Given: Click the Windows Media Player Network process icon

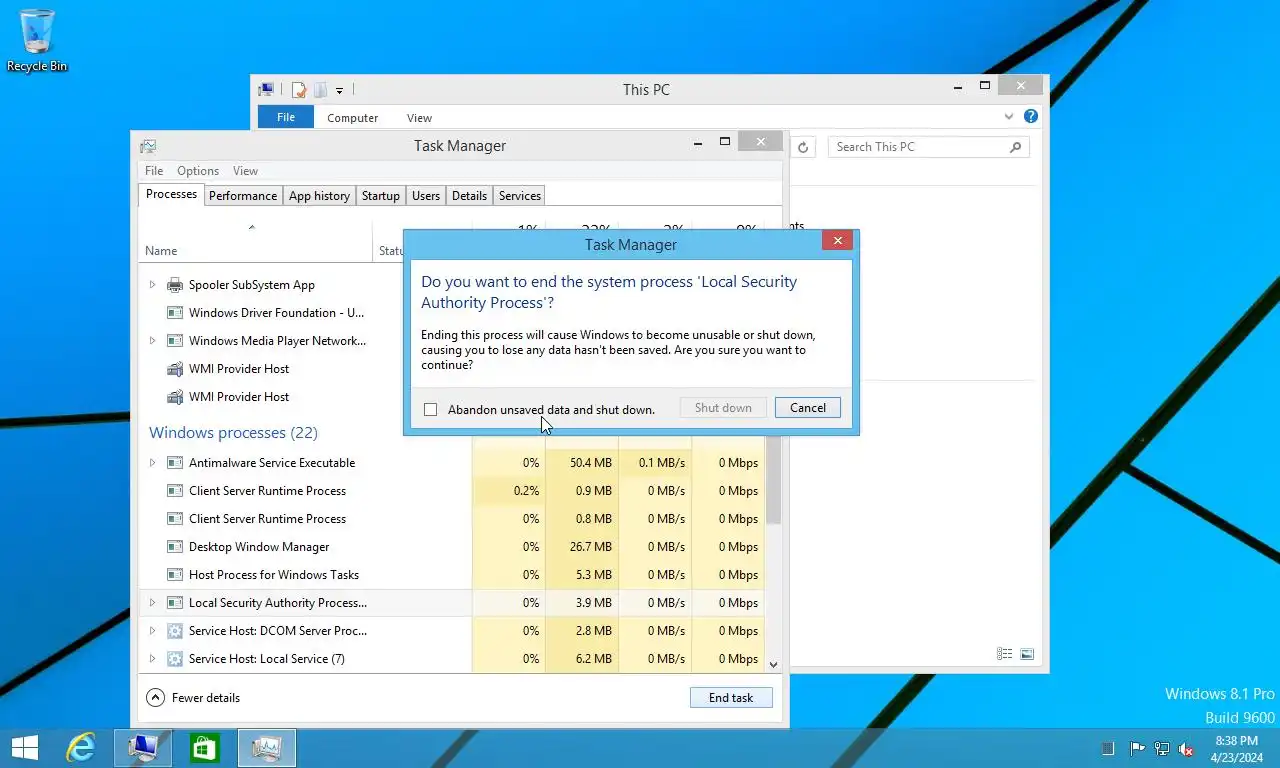Looking at the screenshot, I should 175,341.
